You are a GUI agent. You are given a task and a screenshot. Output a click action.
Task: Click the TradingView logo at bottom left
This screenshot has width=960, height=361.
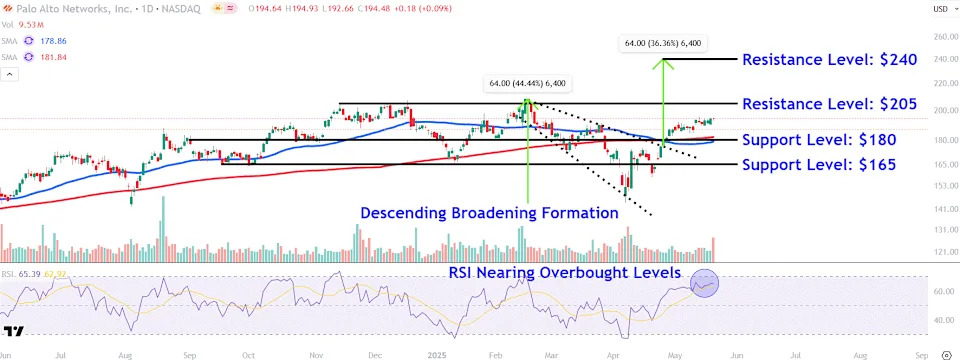pyautogui.click(x=13, y=332)
